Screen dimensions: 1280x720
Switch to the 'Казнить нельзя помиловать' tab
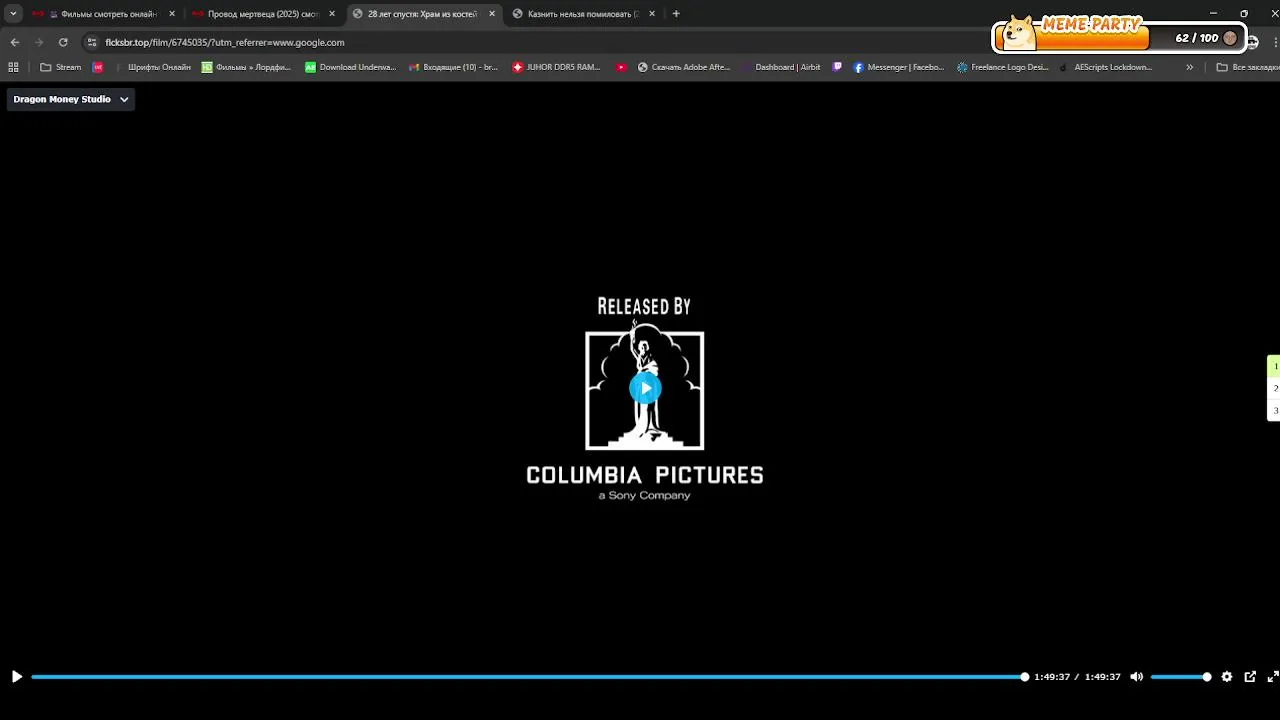click(x=583, y=14)
